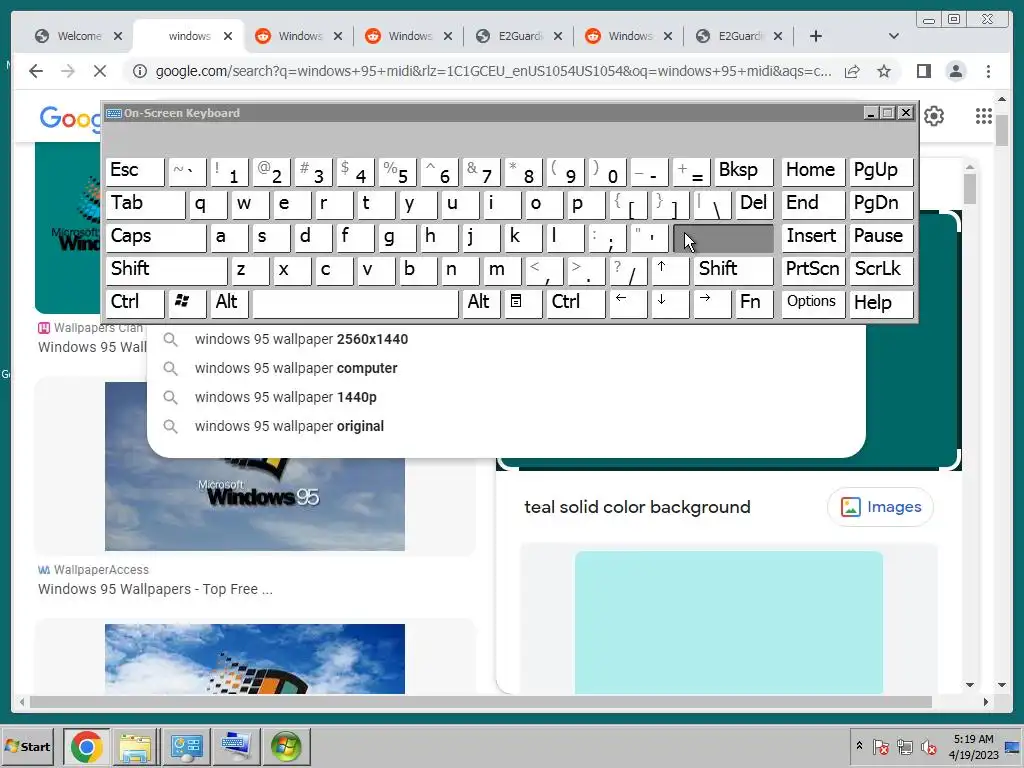Image resolution: width=1024 pixels, height=768 pixels.
Task: Open the Images button for teal background
Action: (880, 507)
